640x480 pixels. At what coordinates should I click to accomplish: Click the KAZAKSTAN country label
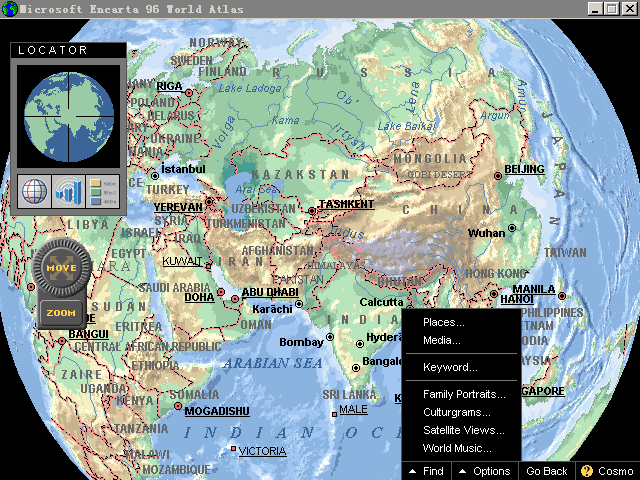coord(301,175)
